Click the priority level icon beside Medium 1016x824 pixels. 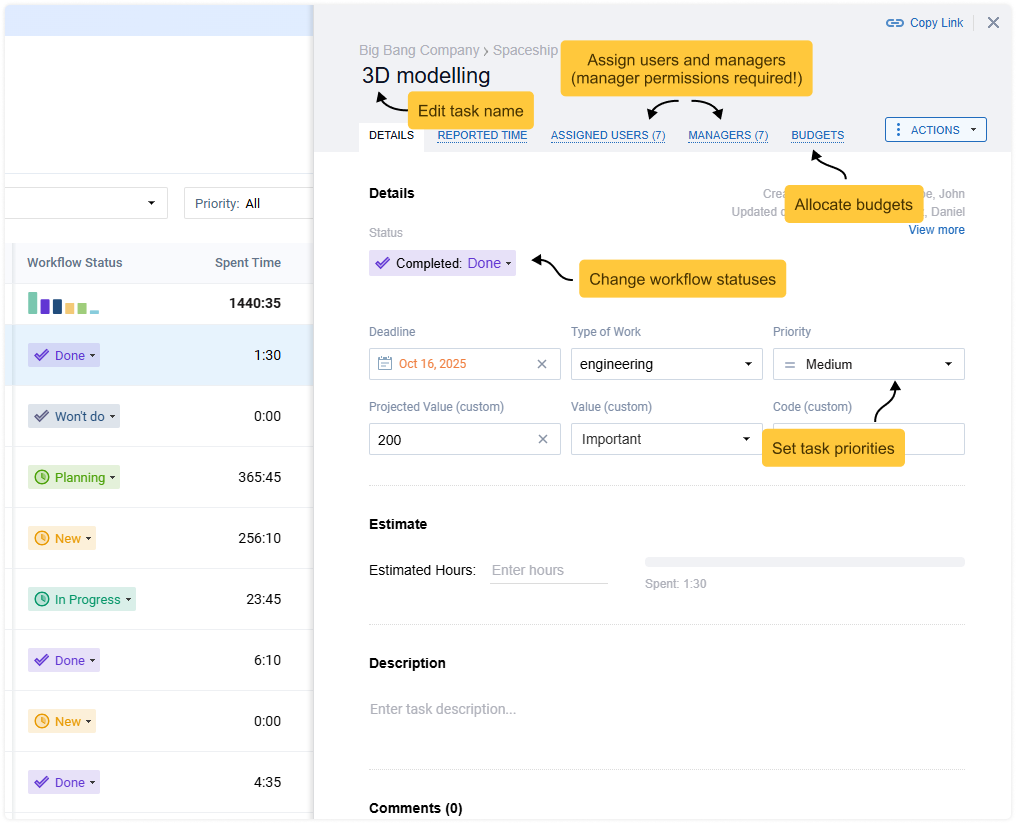point(790,364)
